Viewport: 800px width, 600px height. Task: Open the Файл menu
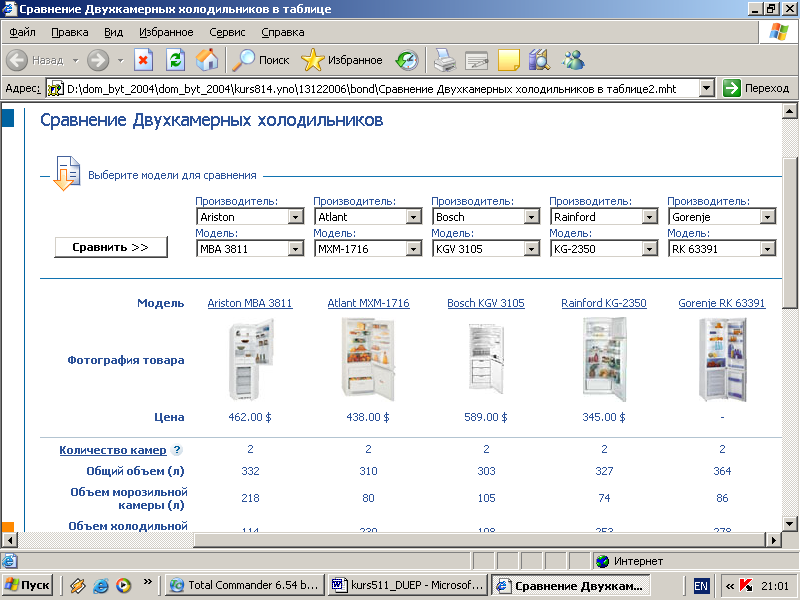tap(22, 32)
